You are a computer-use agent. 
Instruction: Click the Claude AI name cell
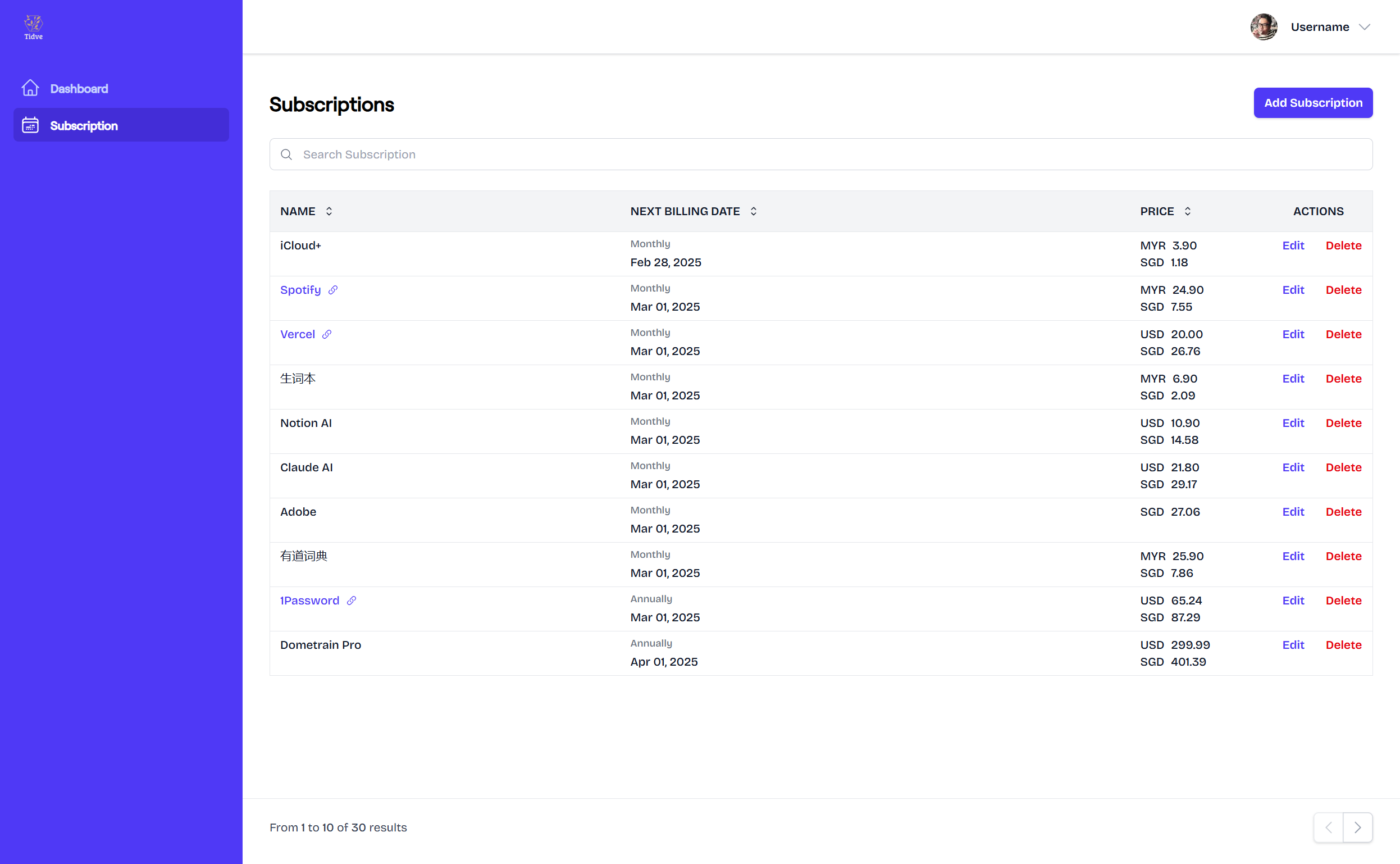307,467
